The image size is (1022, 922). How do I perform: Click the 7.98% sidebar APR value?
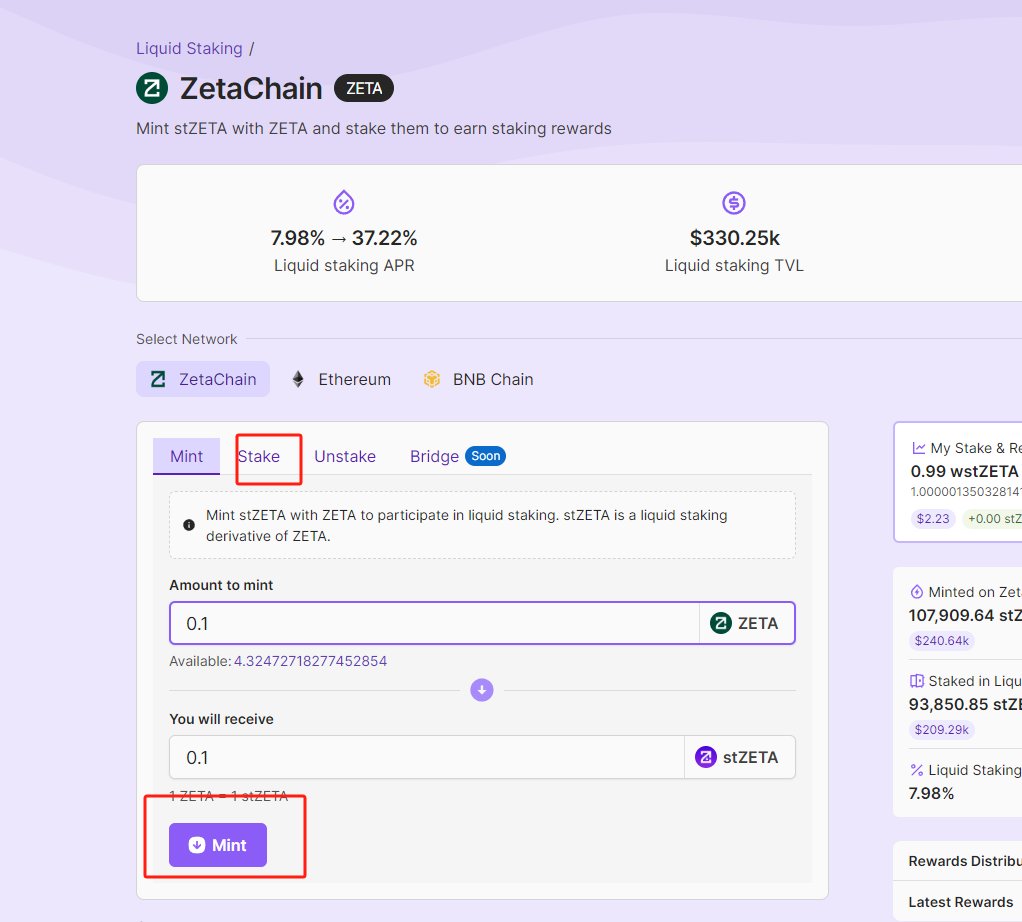point(931,794)
